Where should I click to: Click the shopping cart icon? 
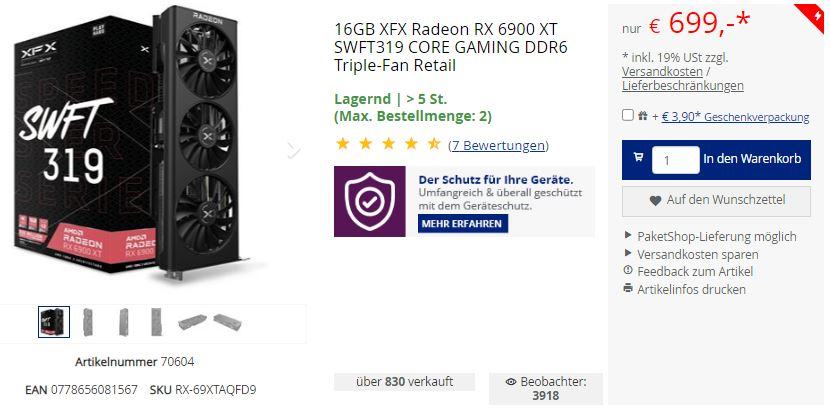click(638, 157)
